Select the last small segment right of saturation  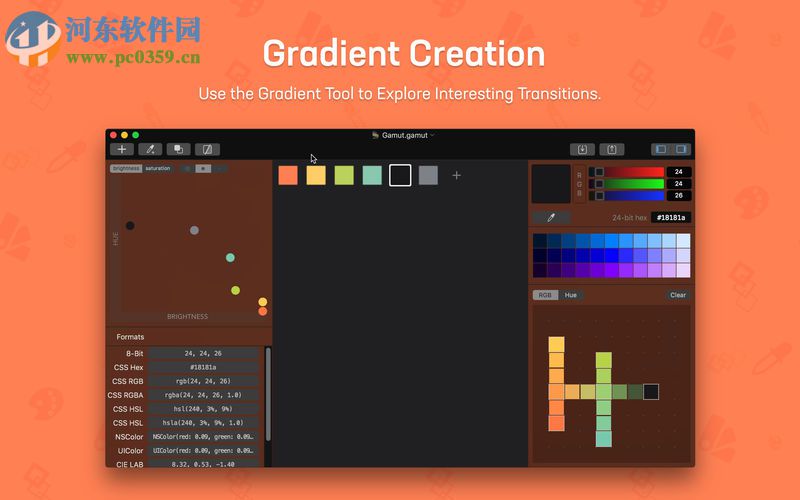(219, 168)
